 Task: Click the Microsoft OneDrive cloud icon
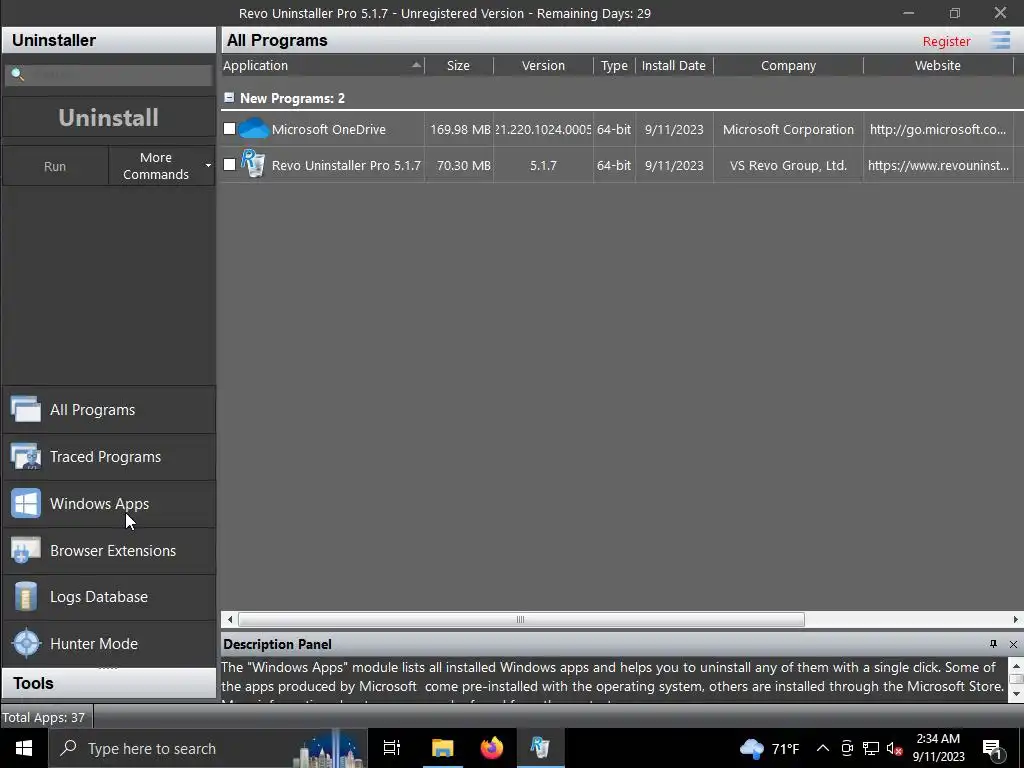(x=253, y=129)
